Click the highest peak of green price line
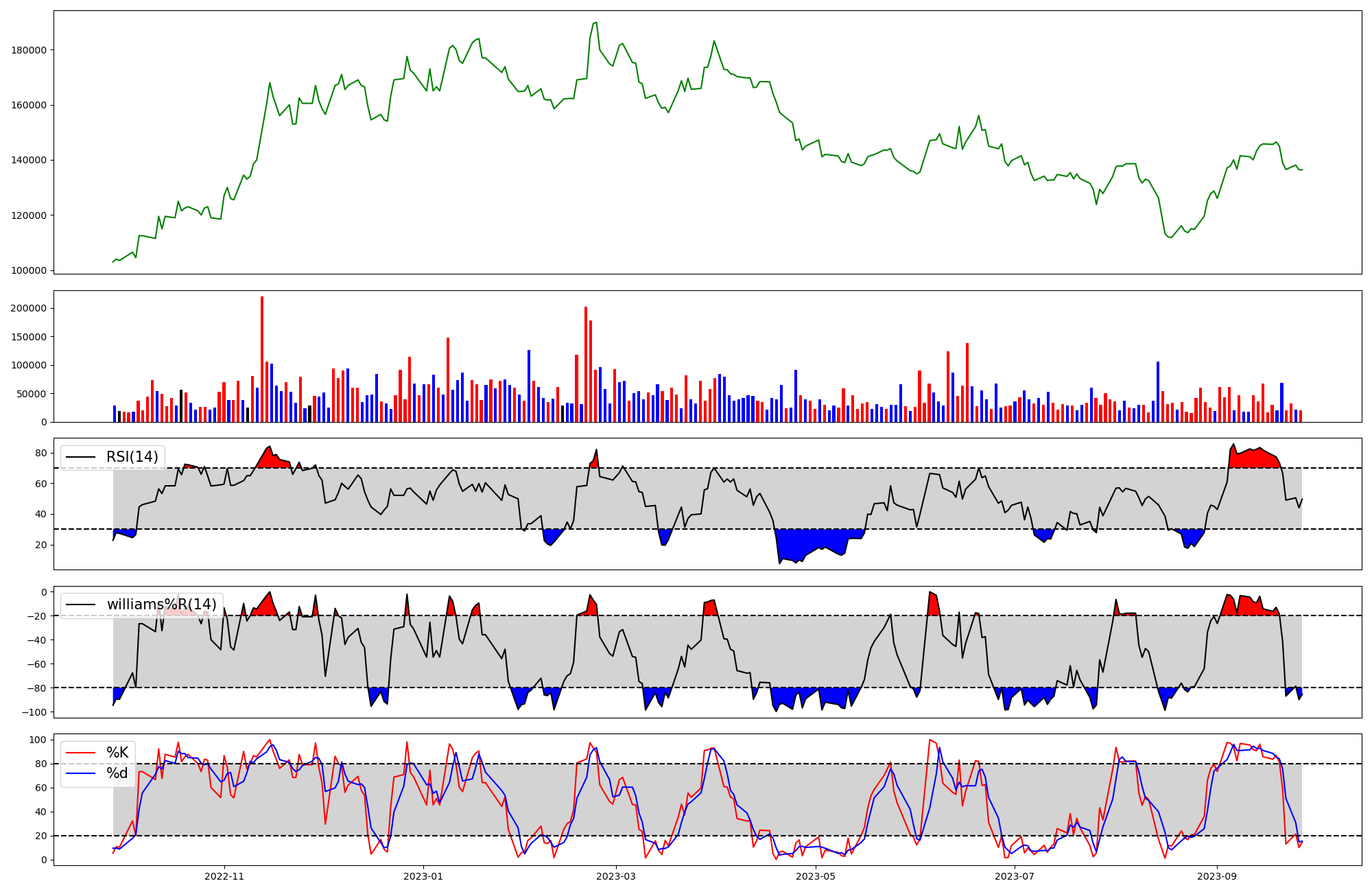 coord(595,23)
